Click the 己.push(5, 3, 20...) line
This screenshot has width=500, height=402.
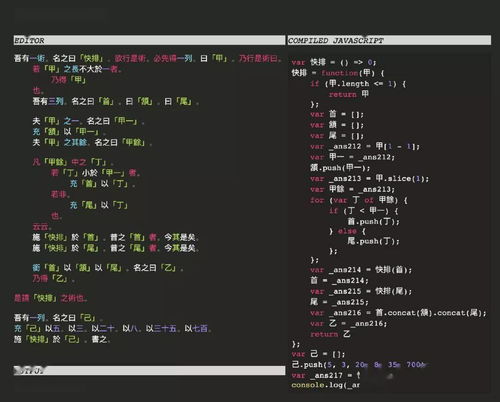(359, 365)
